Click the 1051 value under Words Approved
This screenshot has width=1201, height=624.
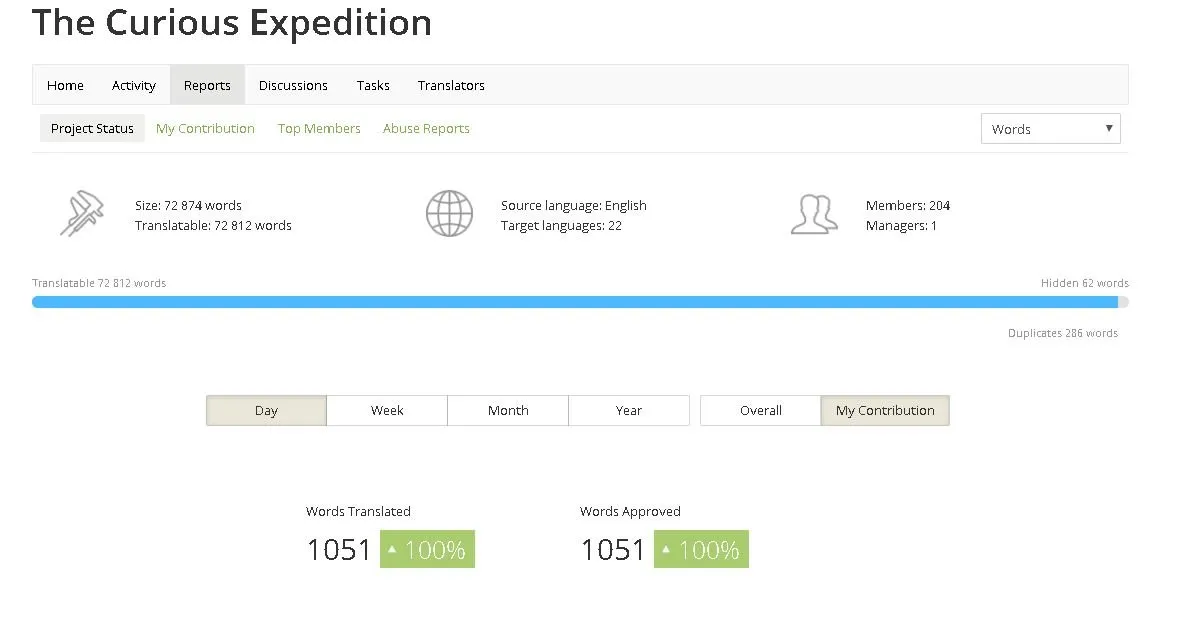[613, 550]
